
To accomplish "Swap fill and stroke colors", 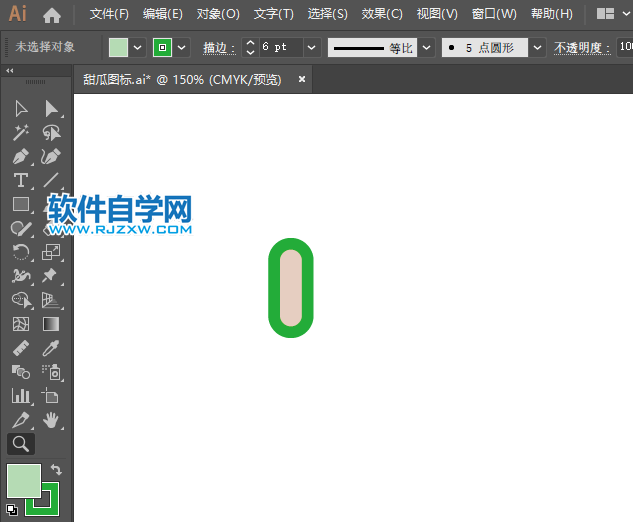I will coord(56,470).
